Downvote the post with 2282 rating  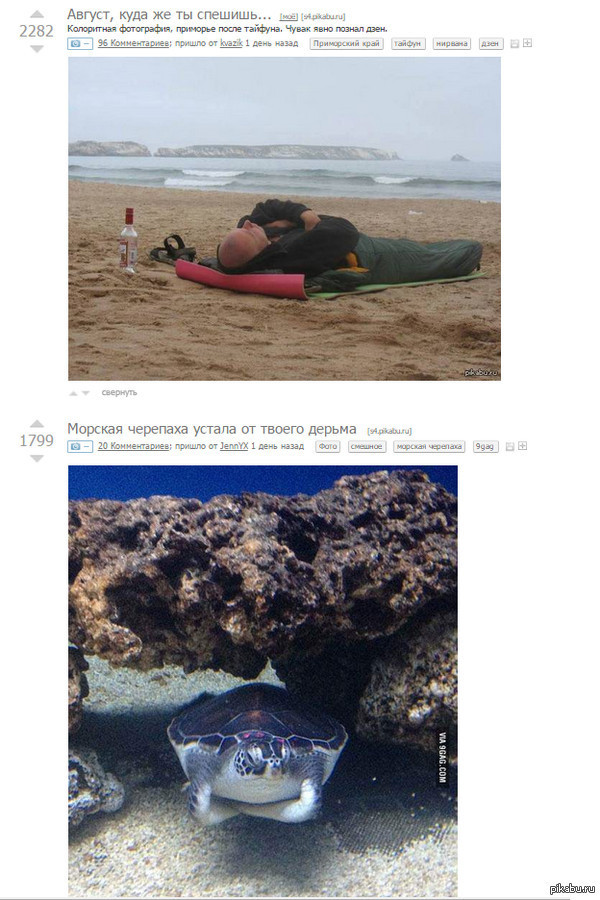(x=37, y=49)
